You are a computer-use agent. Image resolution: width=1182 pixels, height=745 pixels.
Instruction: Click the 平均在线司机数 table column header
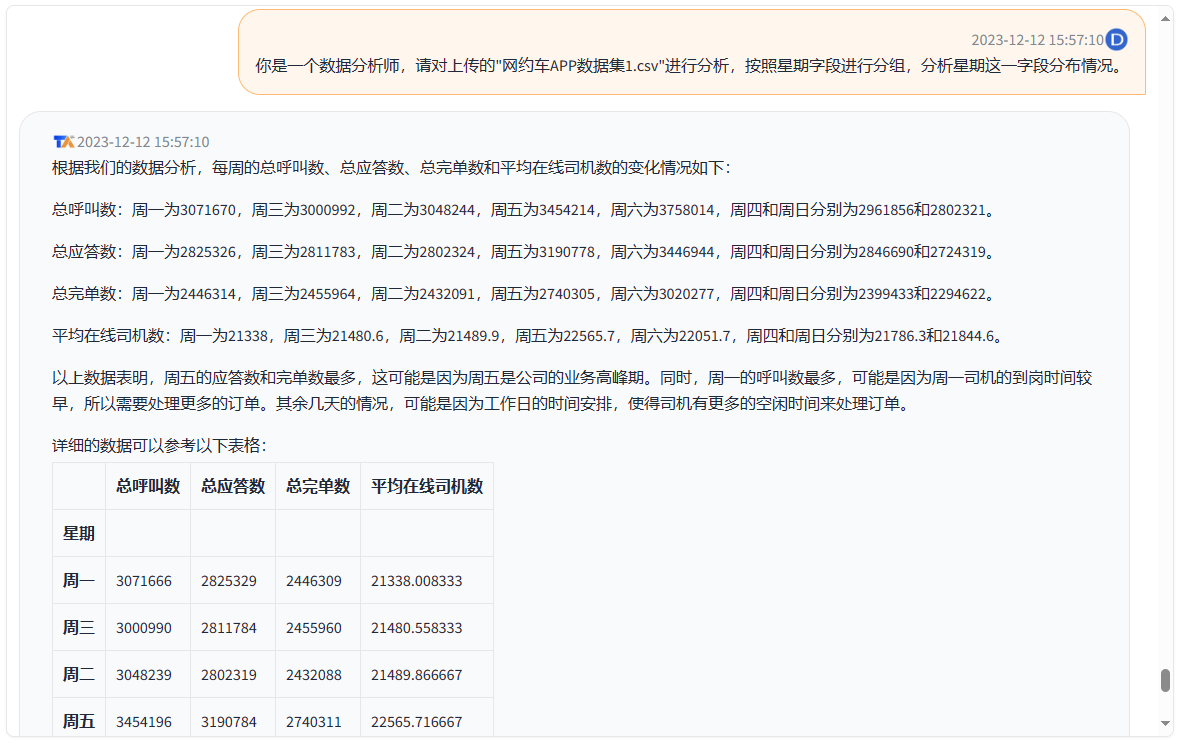tap(427, 486)
